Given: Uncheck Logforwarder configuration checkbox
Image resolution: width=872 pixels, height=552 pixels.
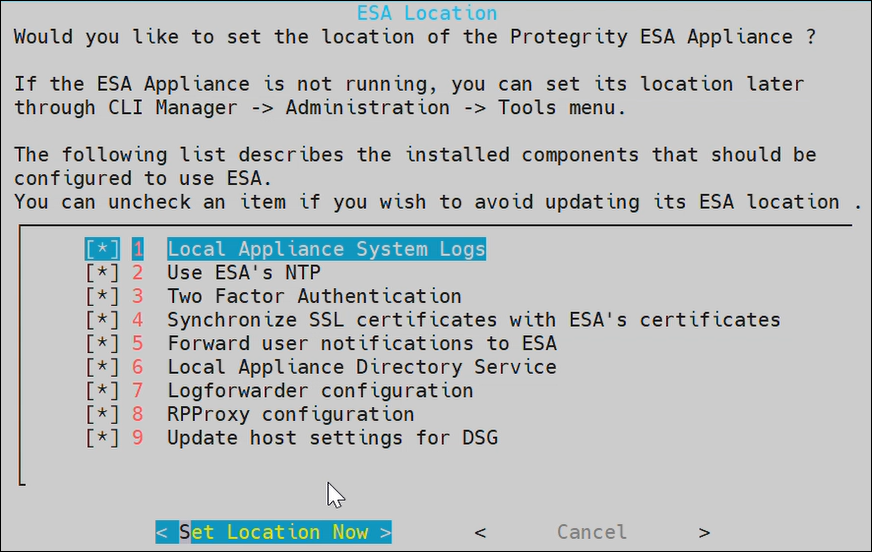Looking at the screenshot, I should [x=102, y=391].
